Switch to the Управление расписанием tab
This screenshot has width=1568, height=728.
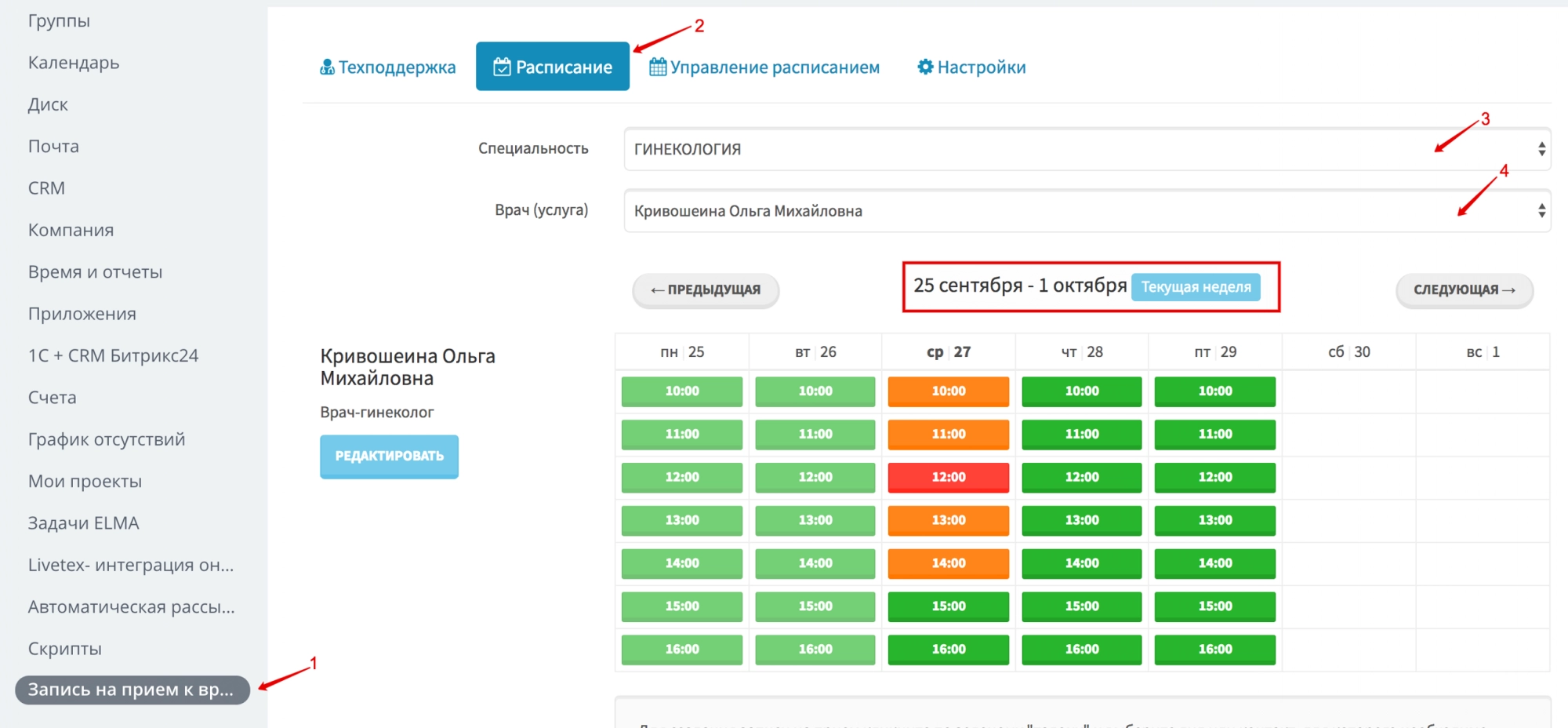click(x=774, y=67)
